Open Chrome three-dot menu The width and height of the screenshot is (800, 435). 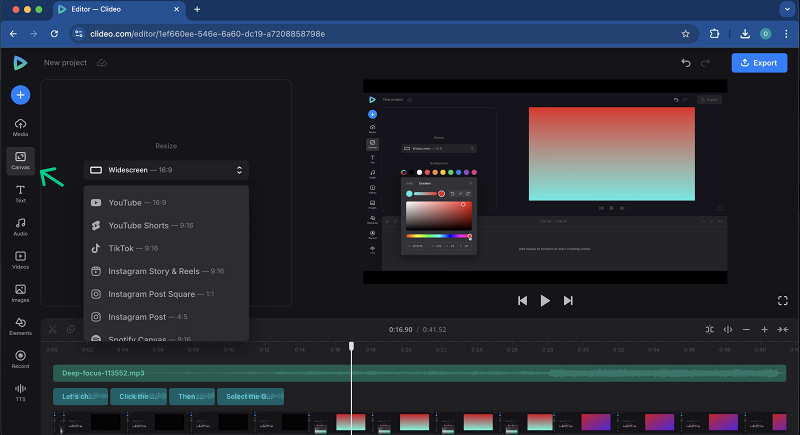point(786,34)
